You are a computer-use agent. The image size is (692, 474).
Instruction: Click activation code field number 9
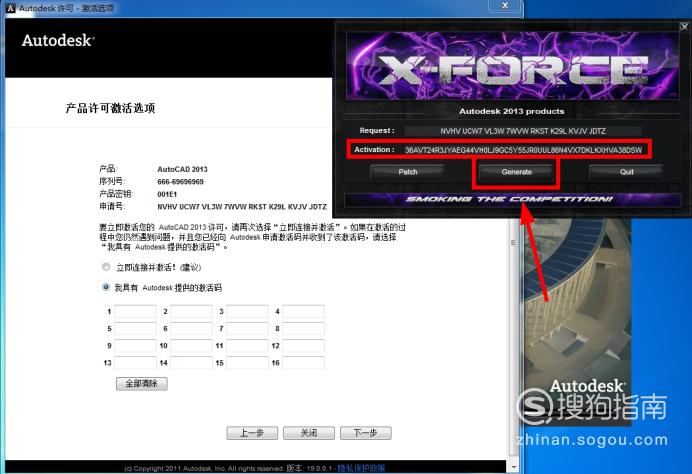135,346
